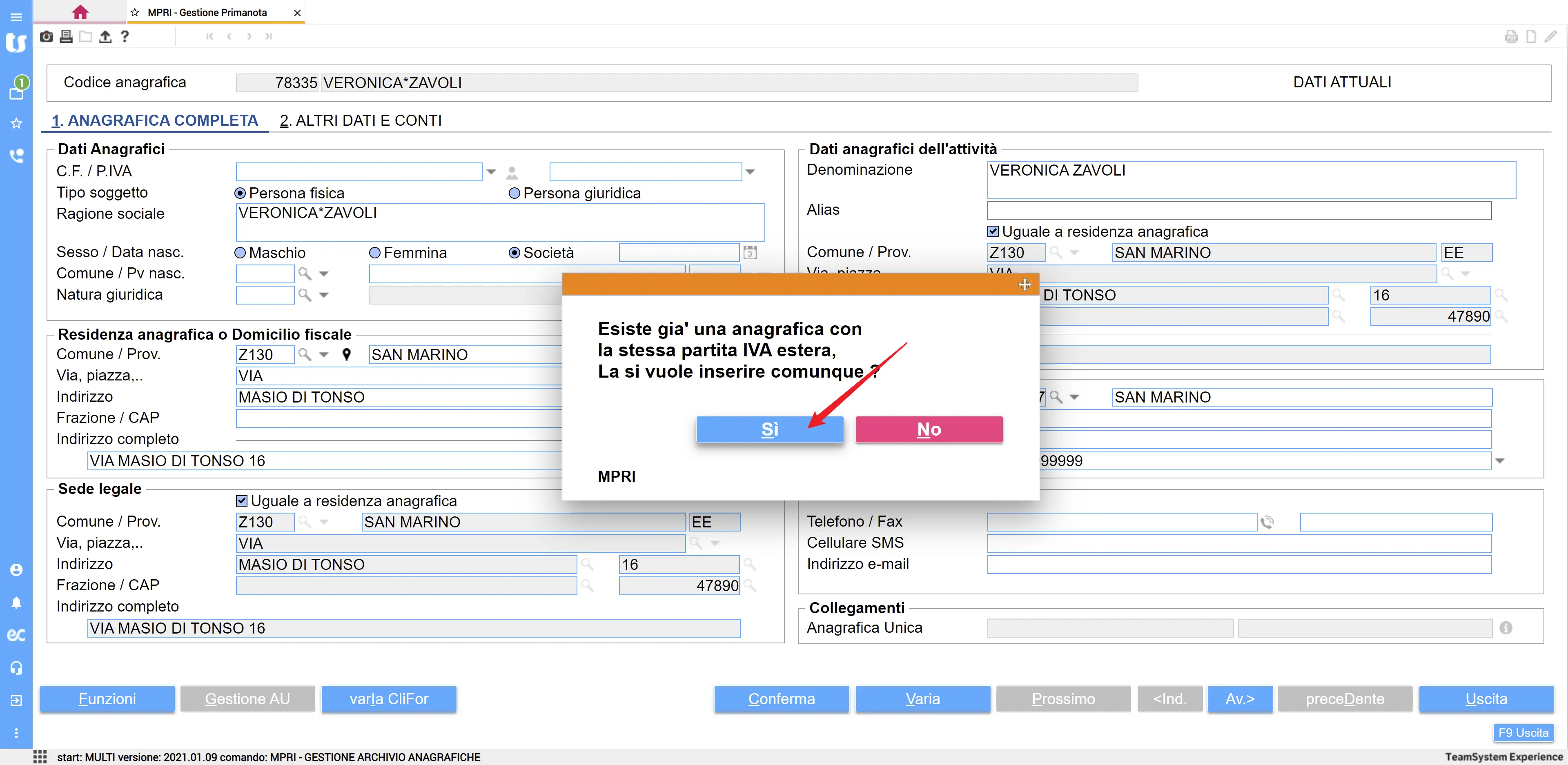This screenshot has height=765, width=1568.
Task: Select the MPRI - Gestione Primanota tab
Action: point(207,12)
